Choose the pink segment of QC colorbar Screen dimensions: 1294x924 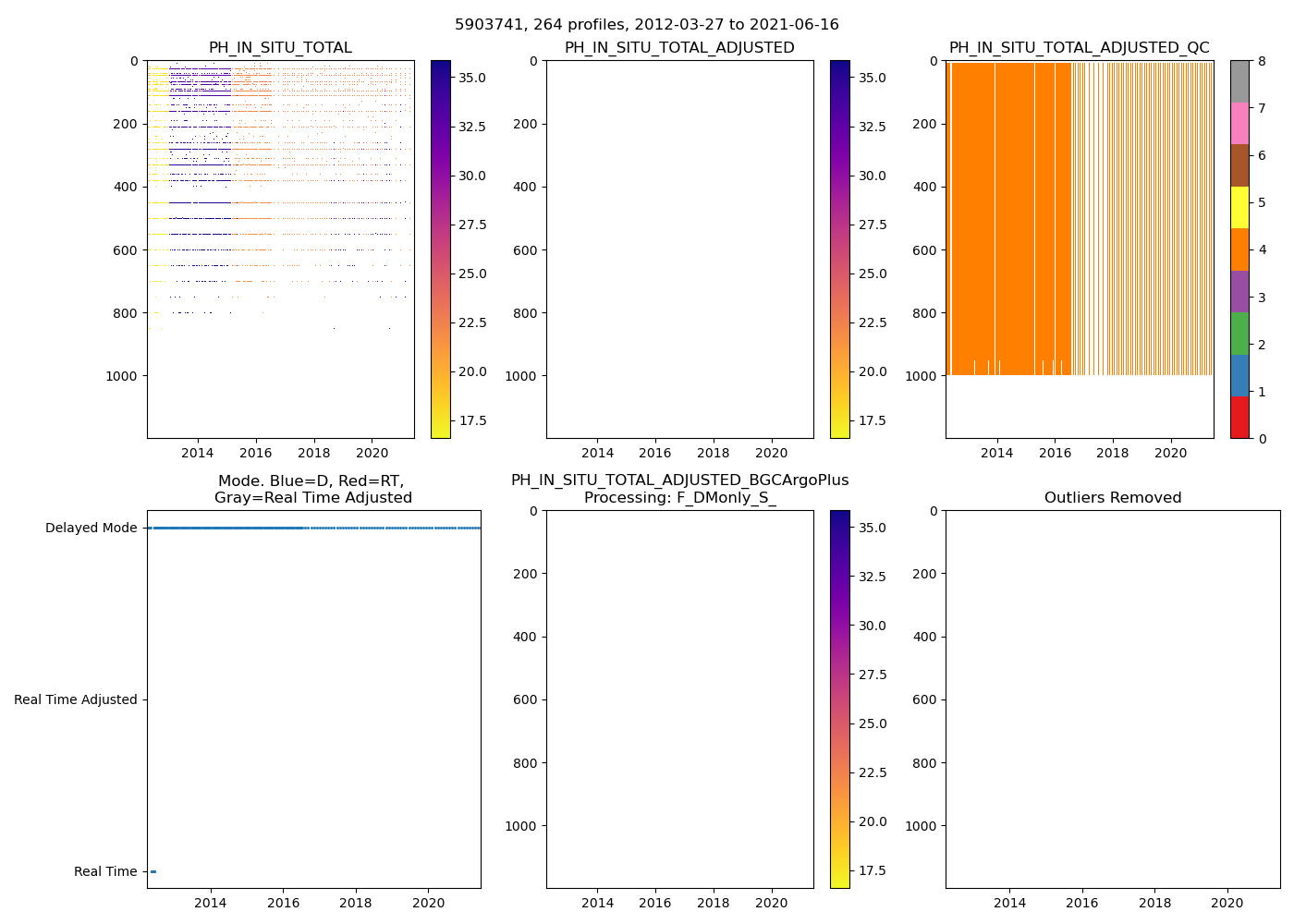click(x=1239, y=123)
